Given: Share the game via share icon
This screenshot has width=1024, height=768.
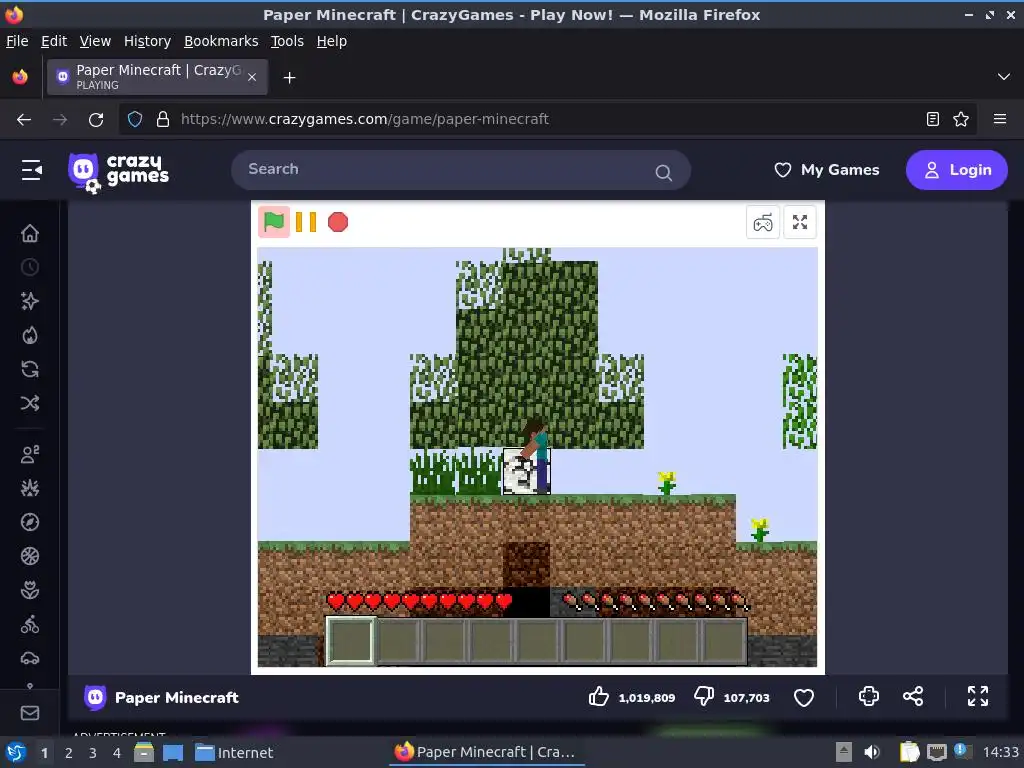Looking at the screenshot, I should (x=913, y=696).
